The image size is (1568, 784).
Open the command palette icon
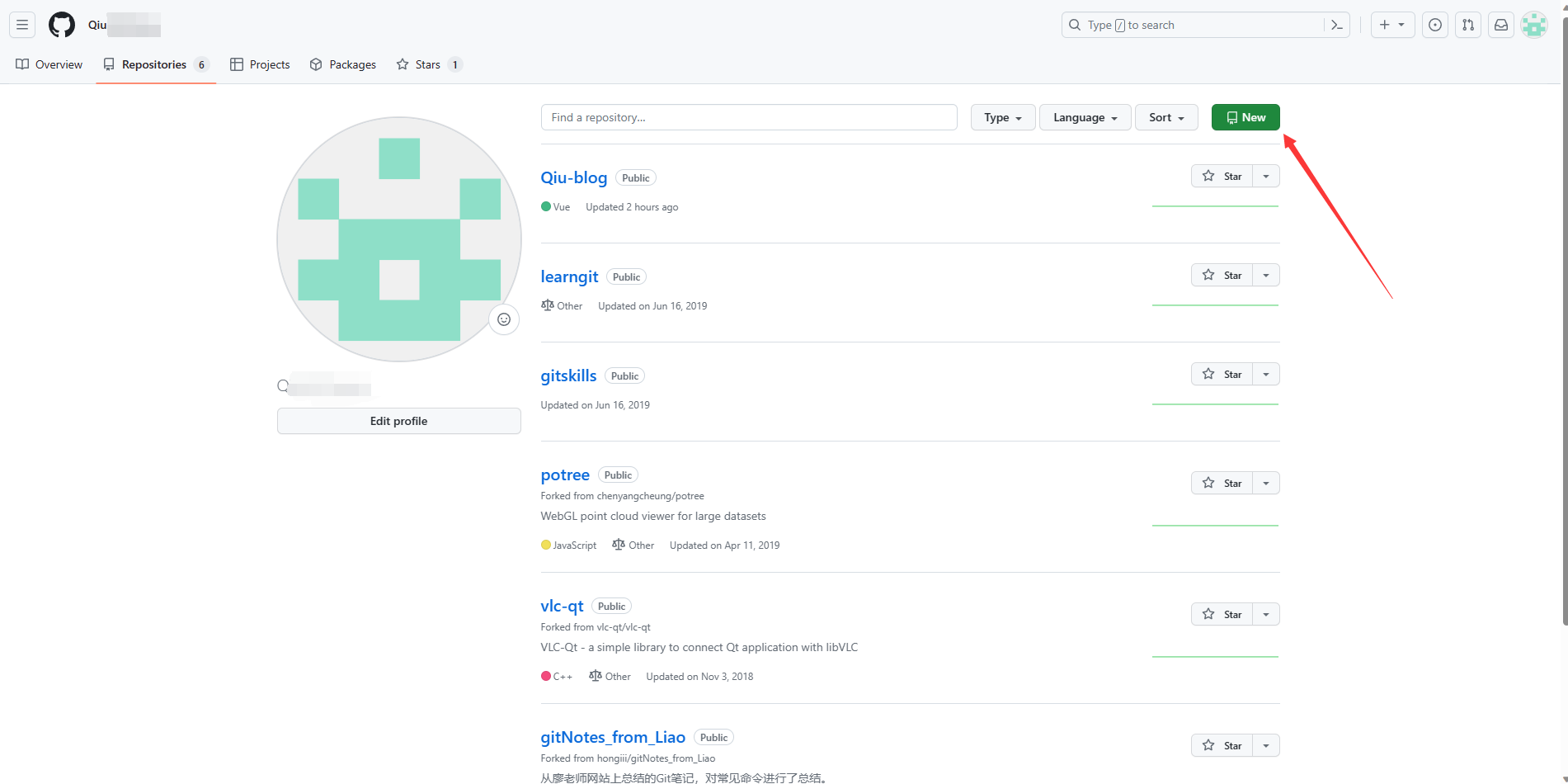point(1337,25)
